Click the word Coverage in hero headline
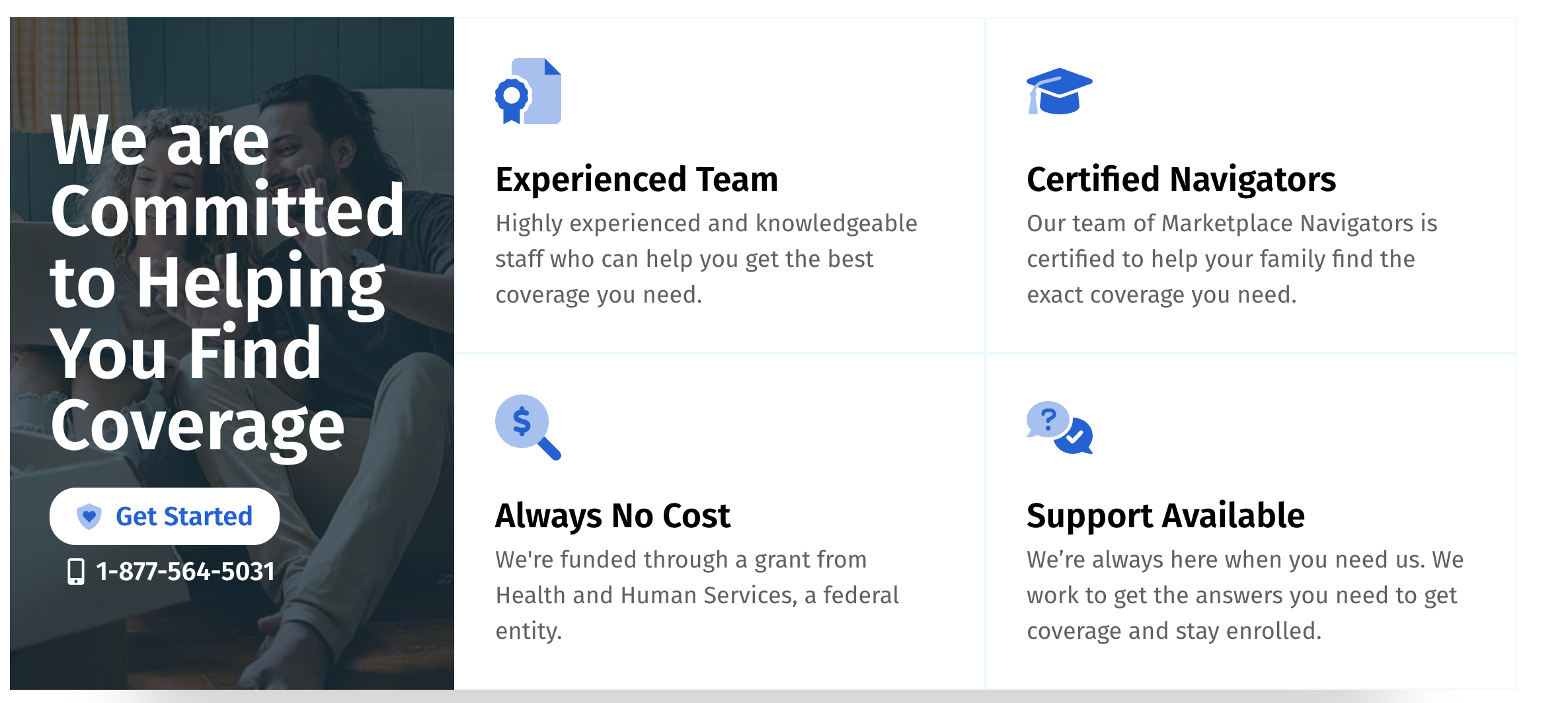This screenshot has height=703, width=1568. point(197,425)
